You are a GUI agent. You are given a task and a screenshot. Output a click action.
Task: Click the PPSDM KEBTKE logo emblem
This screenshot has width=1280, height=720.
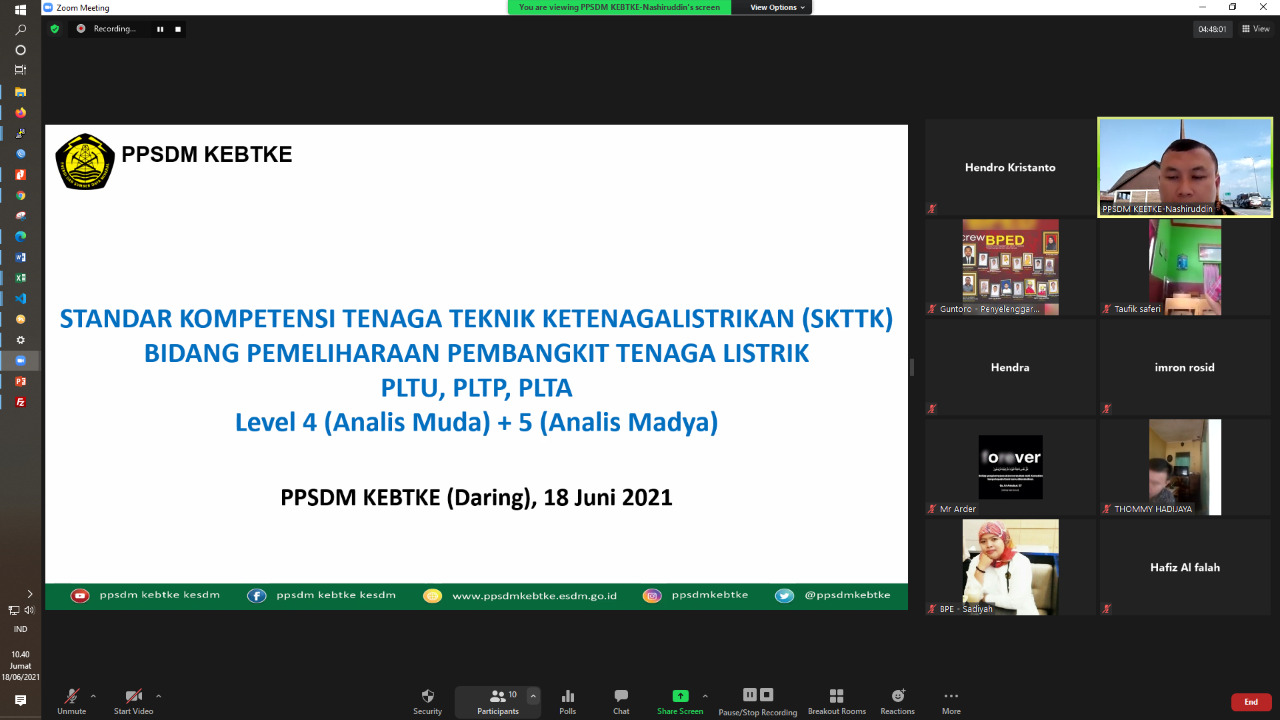85,161
